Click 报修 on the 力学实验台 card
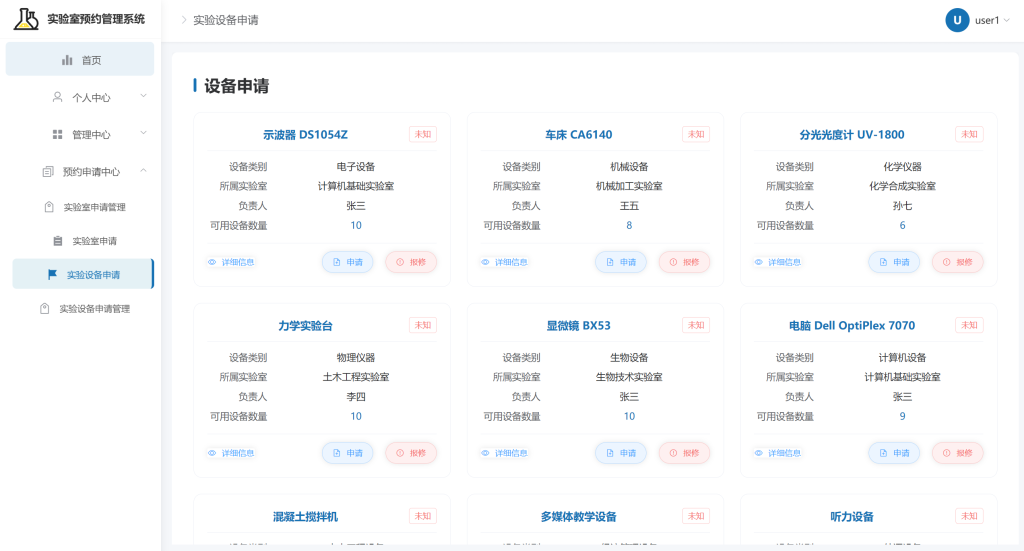1024x551 pixels. 411,452
